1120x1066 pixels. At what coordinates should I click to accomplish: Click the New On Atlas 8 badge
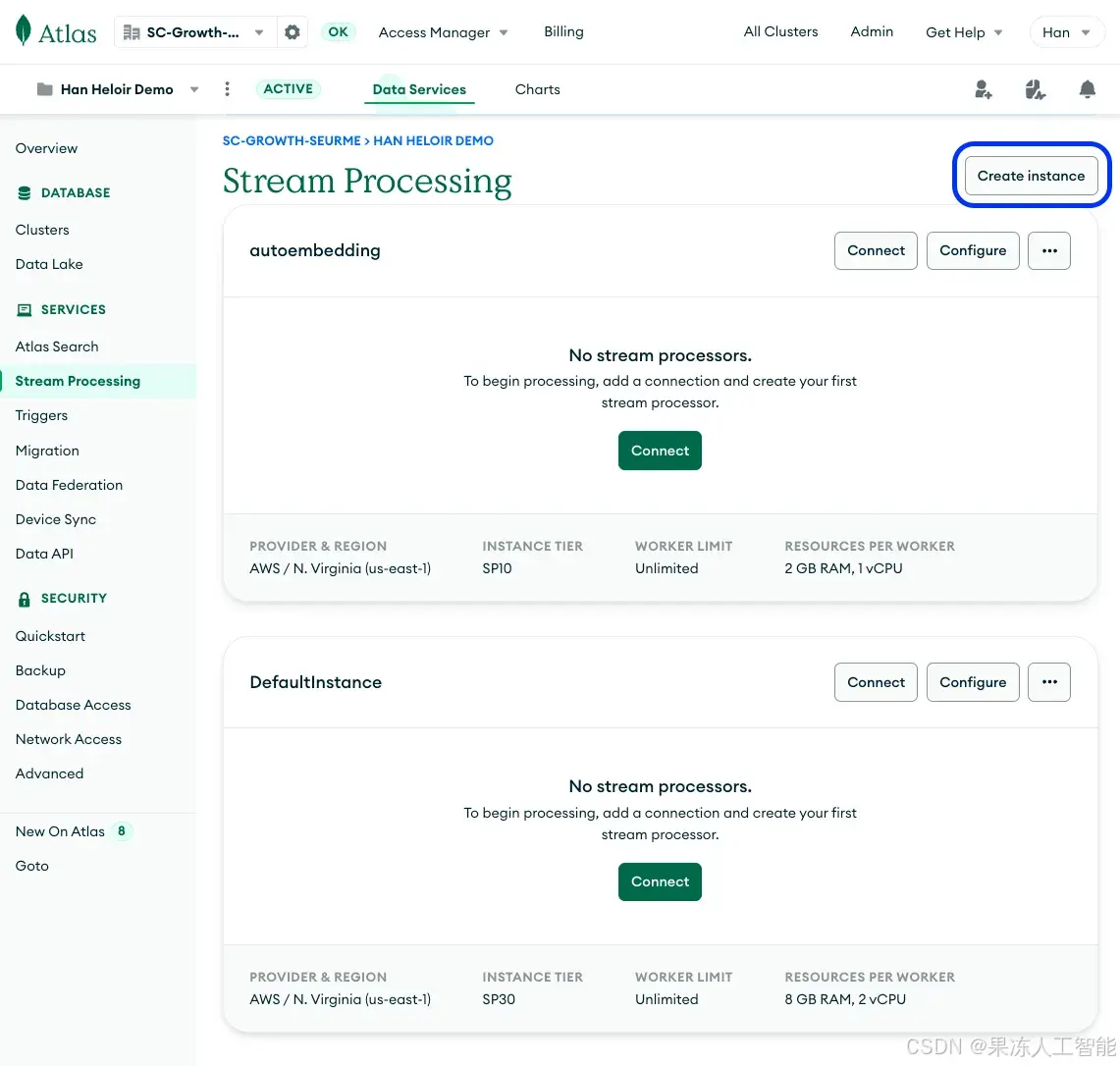click(122, 831)
